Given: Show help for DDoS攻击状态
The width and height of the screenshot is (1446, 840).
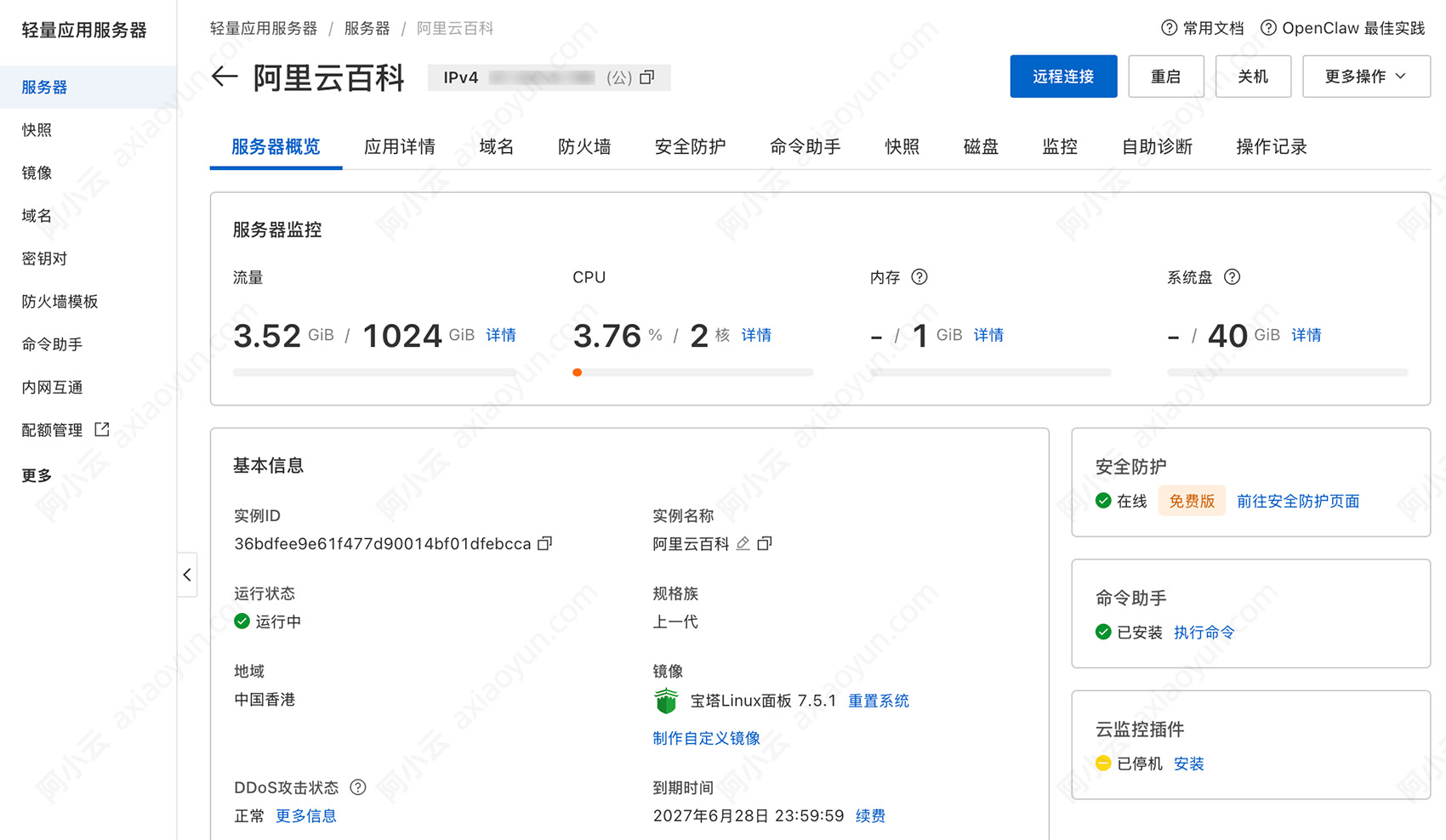Looking at the screenshot, I should coord(358,787).
